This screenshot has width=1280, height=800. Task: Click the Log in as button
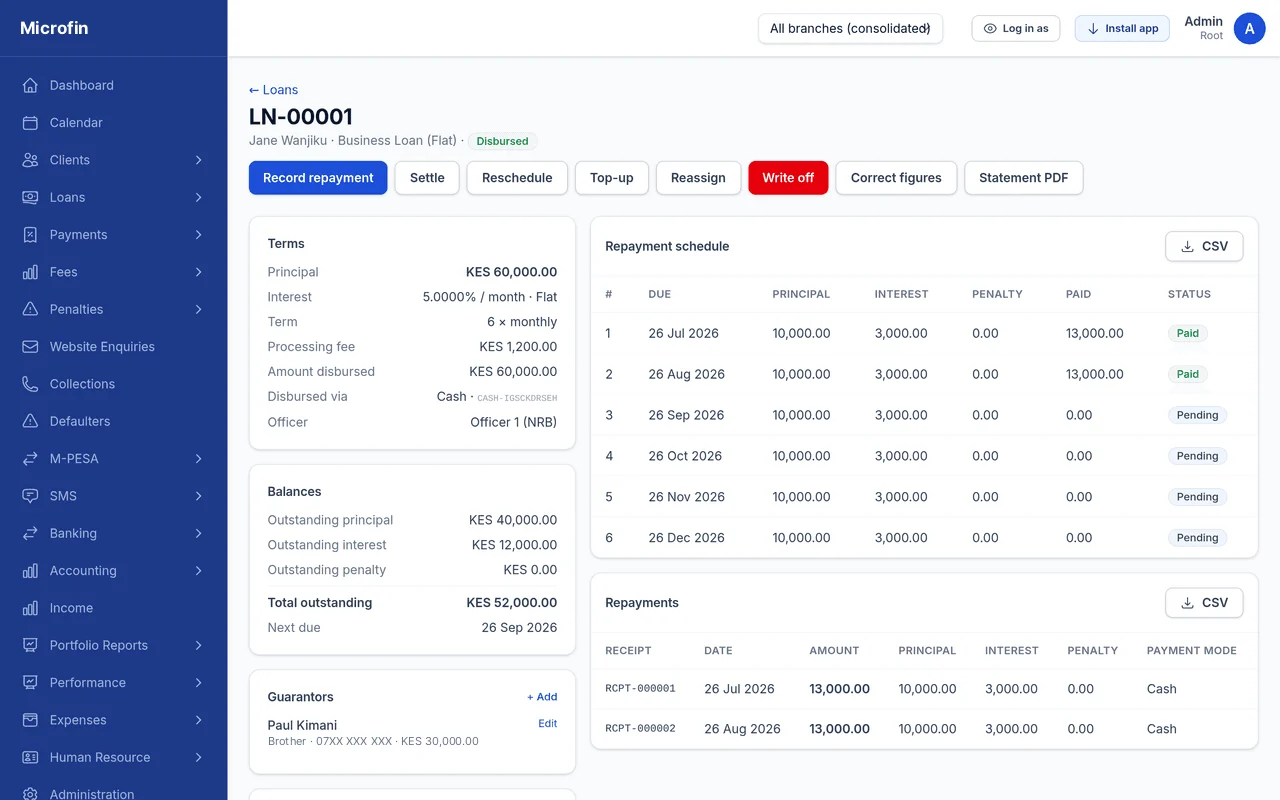(1016, 28)
